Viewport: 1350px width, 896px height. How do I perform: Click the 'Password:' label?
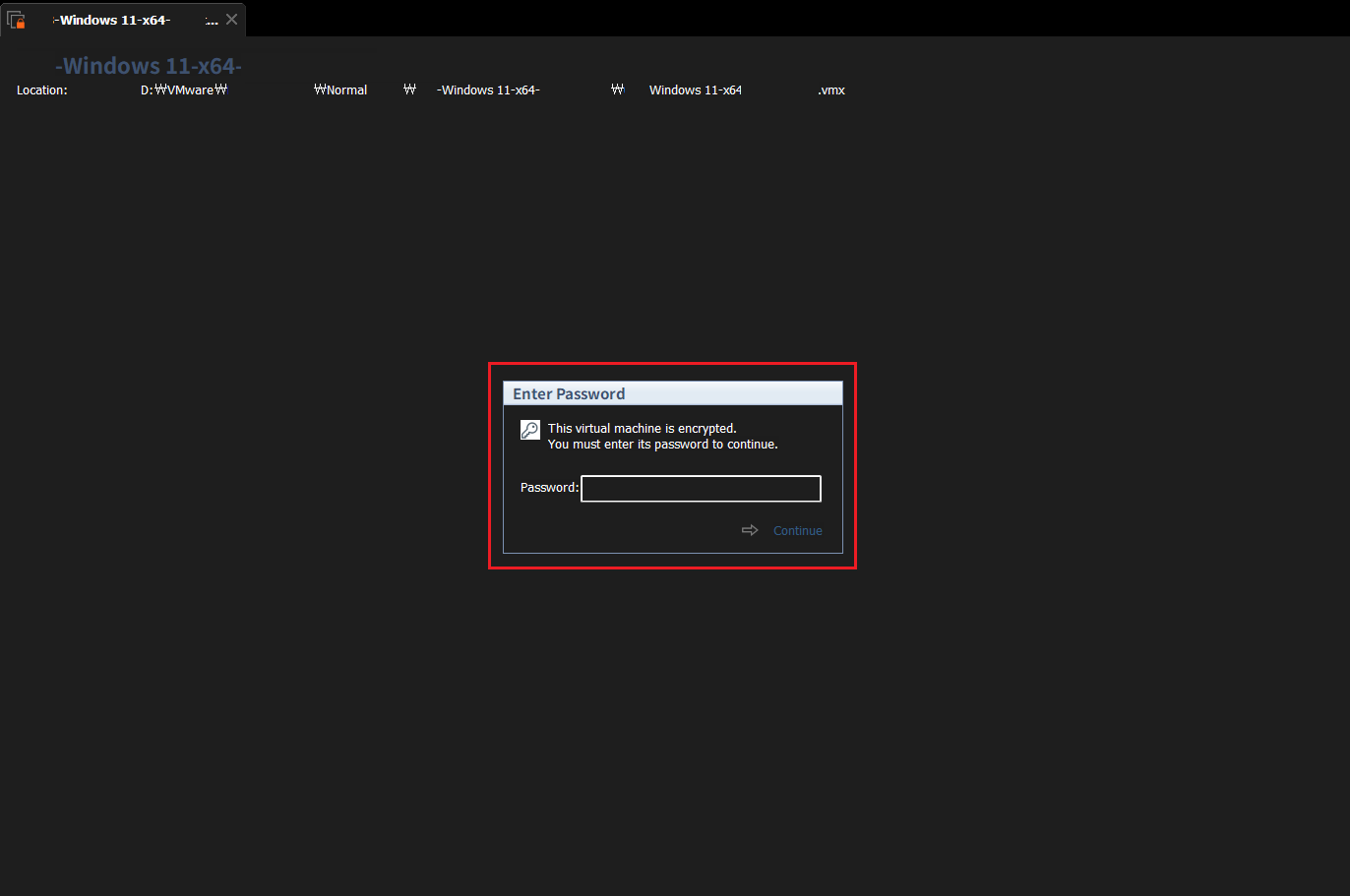pos(549,488)
